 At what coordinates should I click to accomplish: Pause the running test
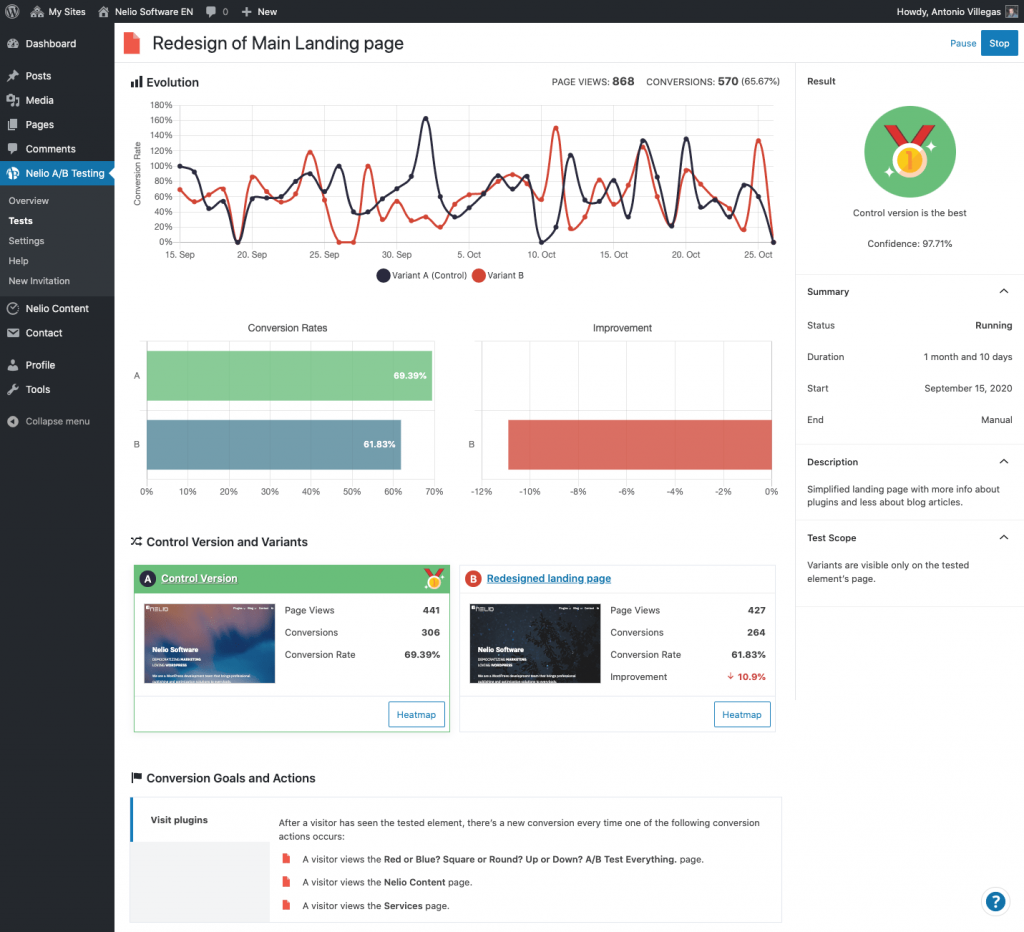tap(963, 43)
